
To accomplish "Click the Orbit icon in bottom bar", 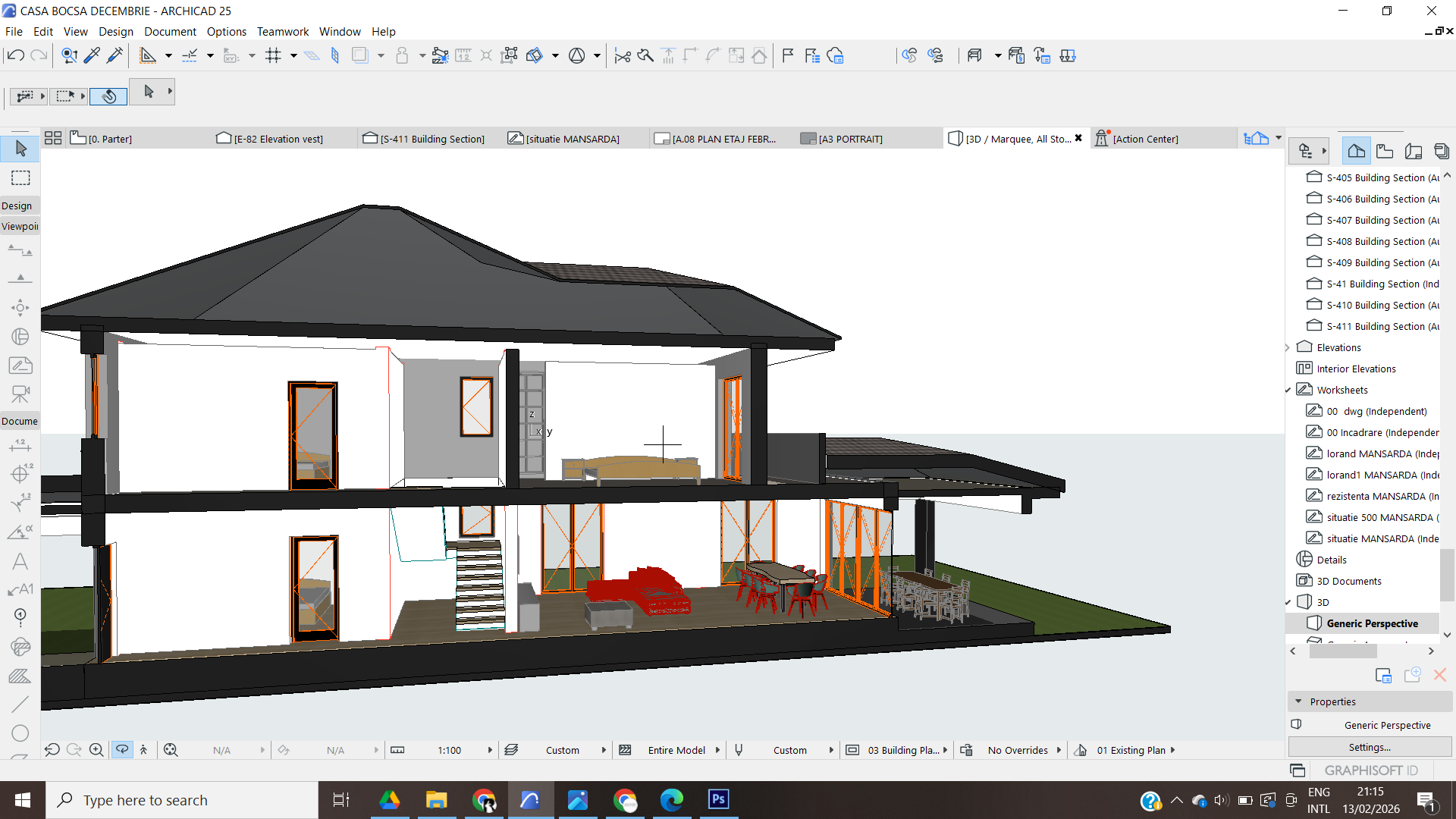I will point(121,750).
